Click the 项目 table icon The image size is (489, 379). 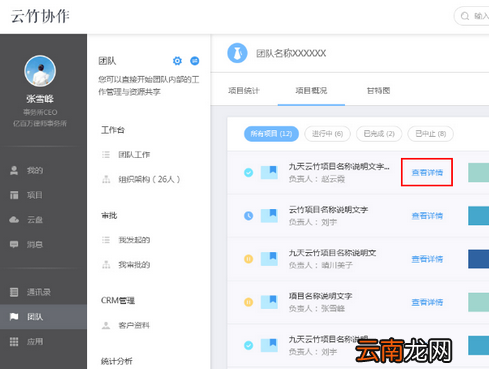14,195
